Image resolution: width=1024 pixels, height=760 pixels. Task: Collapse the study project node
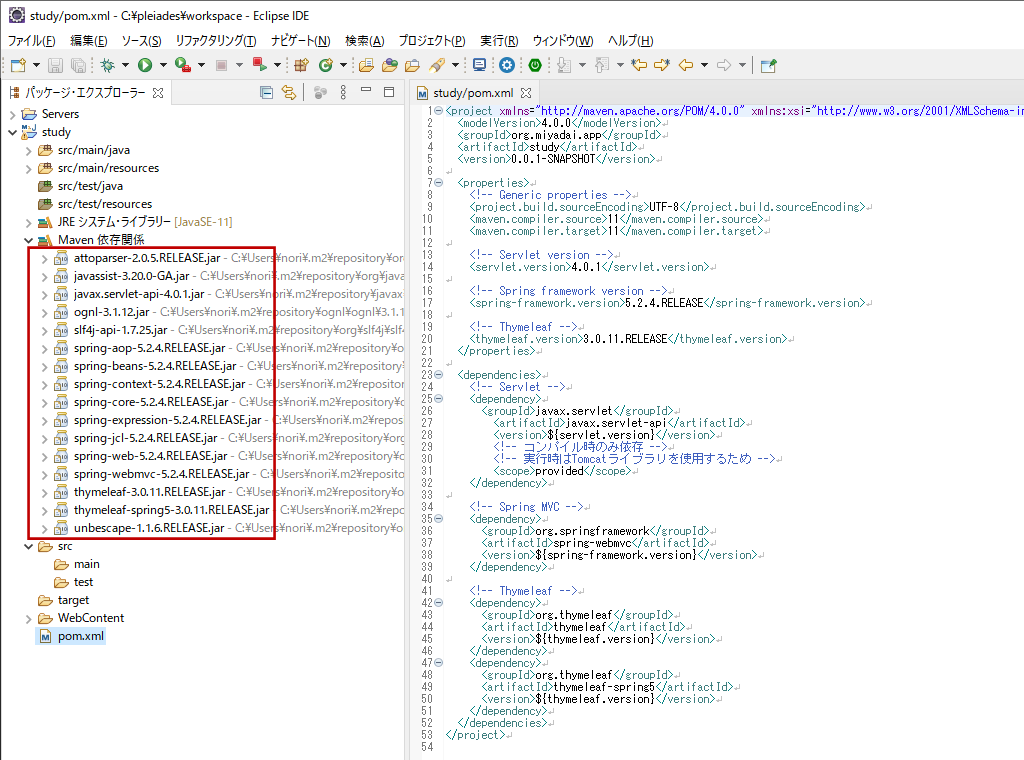[12, 133]
